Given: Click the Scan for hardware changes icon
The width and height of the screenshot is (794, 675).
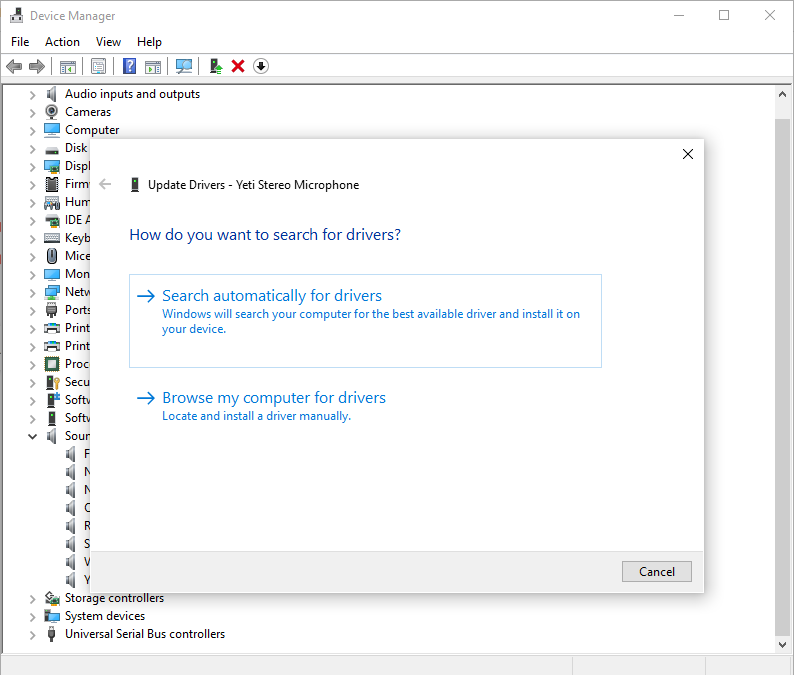Looking at the screenshot, I should (184, 66).
